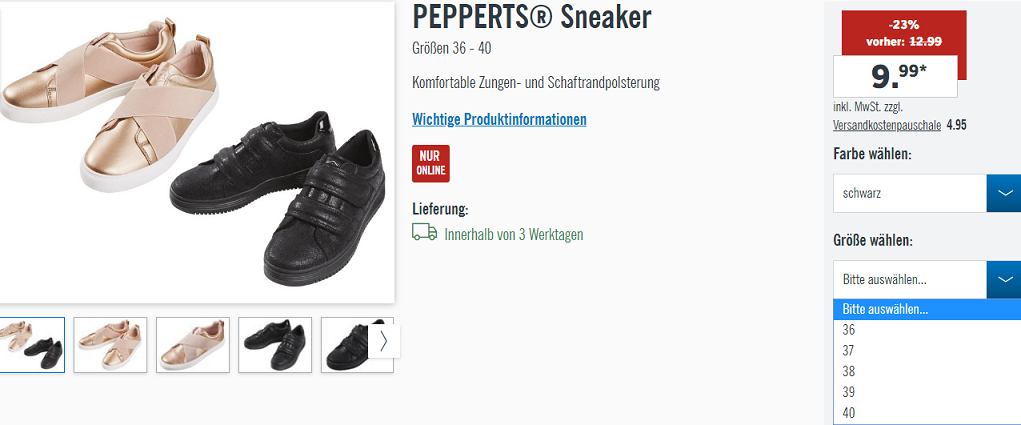Select the Bitte auswählen... highlighted option
Screen dimensions: 1021x425
click(x=927, y=309)
